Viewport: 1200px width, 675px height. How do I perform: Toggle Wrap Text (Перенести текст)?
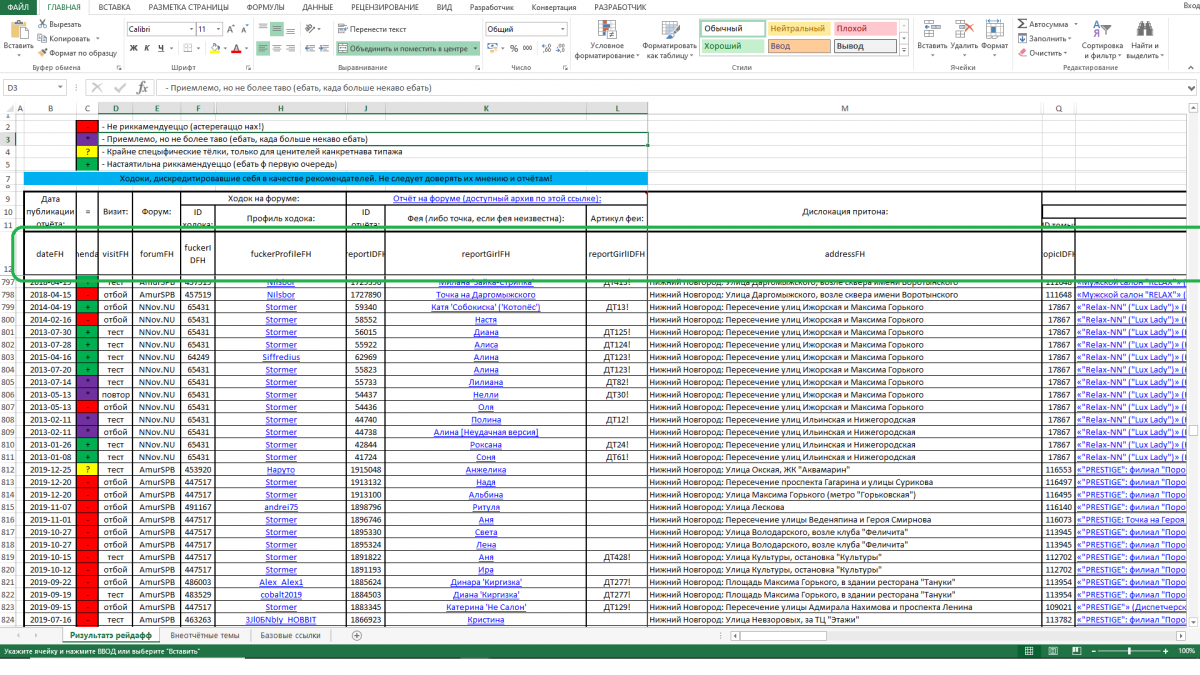click(370, 29)
